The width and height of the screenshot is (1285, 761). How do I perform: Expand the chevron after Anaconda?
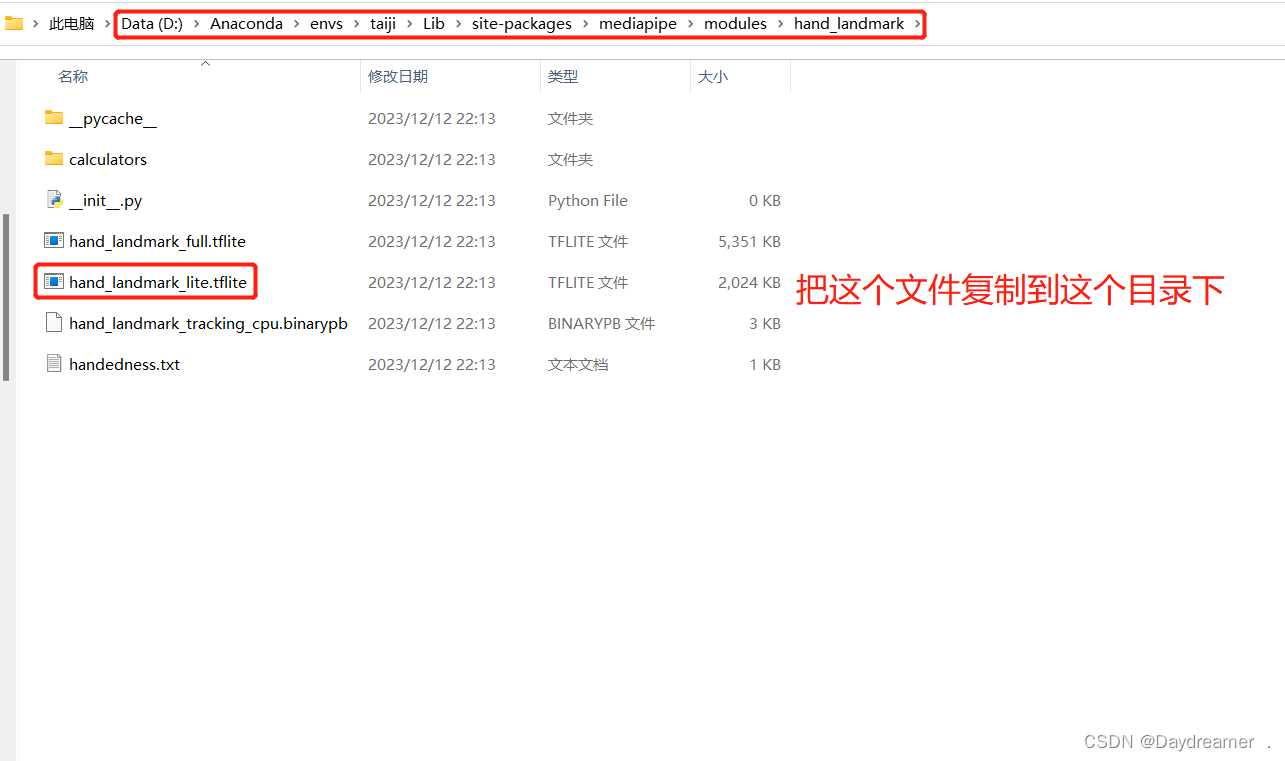[296, 24]
